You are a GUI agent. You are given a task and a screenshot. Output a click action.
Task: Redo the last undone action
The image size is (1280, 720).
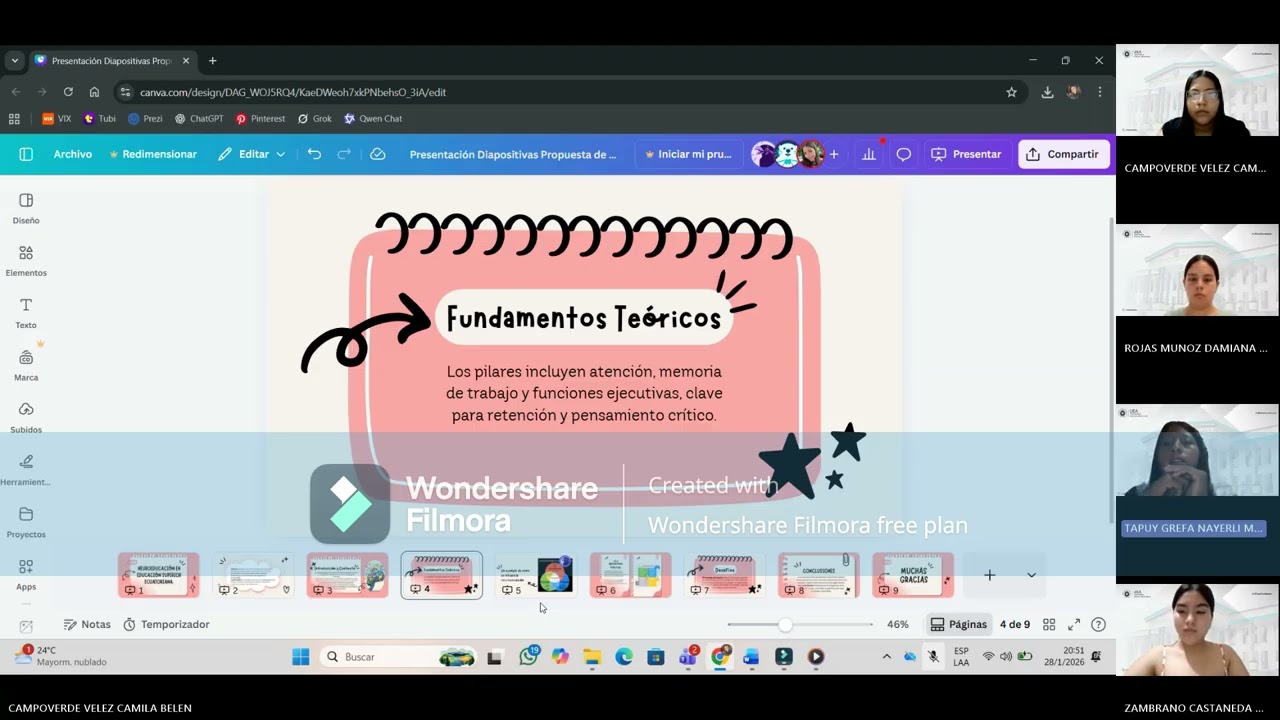344,154
